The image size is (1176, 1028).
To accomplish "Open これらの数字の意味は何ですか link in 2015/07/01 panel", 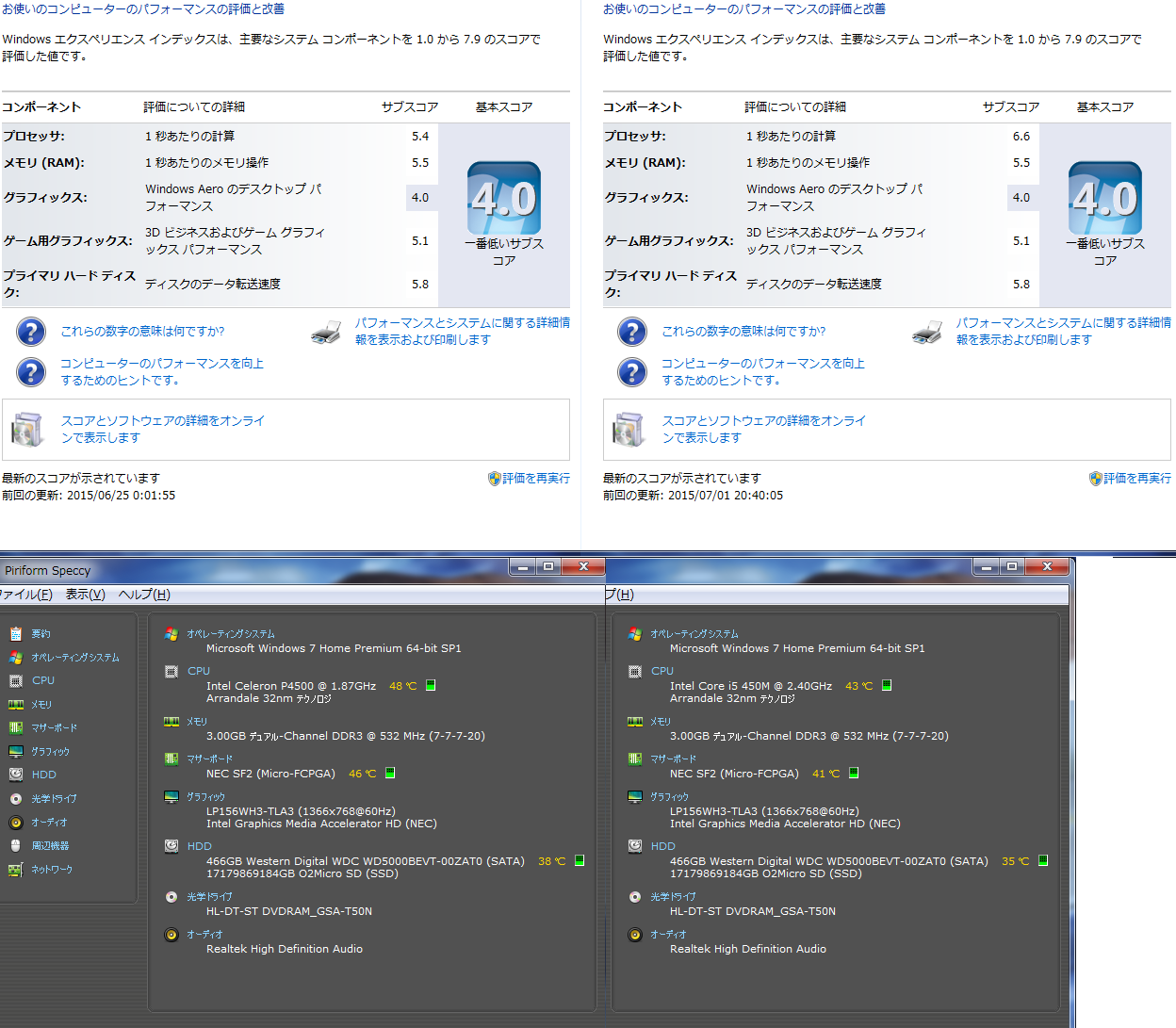I will click(743, 332).
